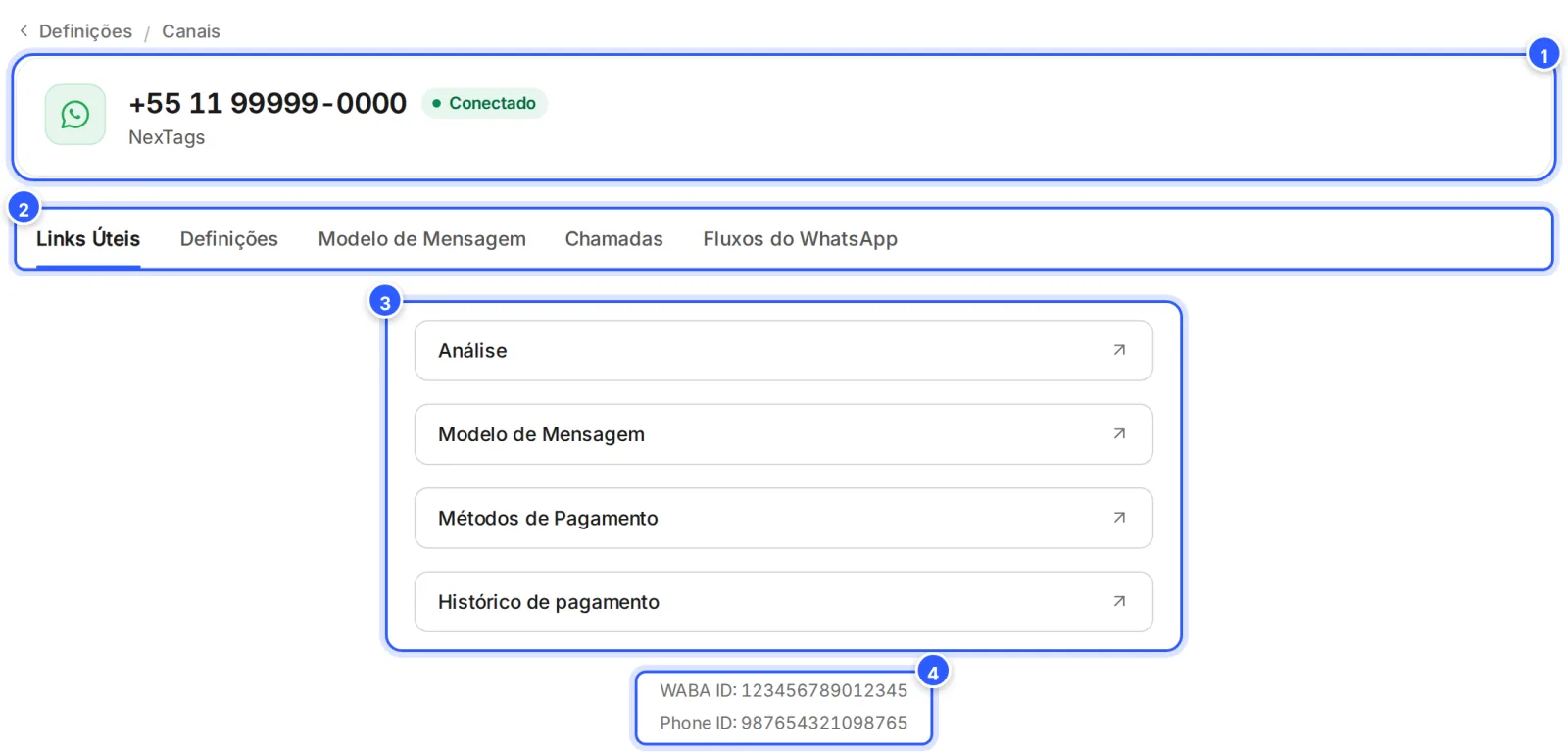The width and height of the screenshot is (1568, 754).
Task: Open the Métodos de Pagamento link card
Action: coord(784,518)
